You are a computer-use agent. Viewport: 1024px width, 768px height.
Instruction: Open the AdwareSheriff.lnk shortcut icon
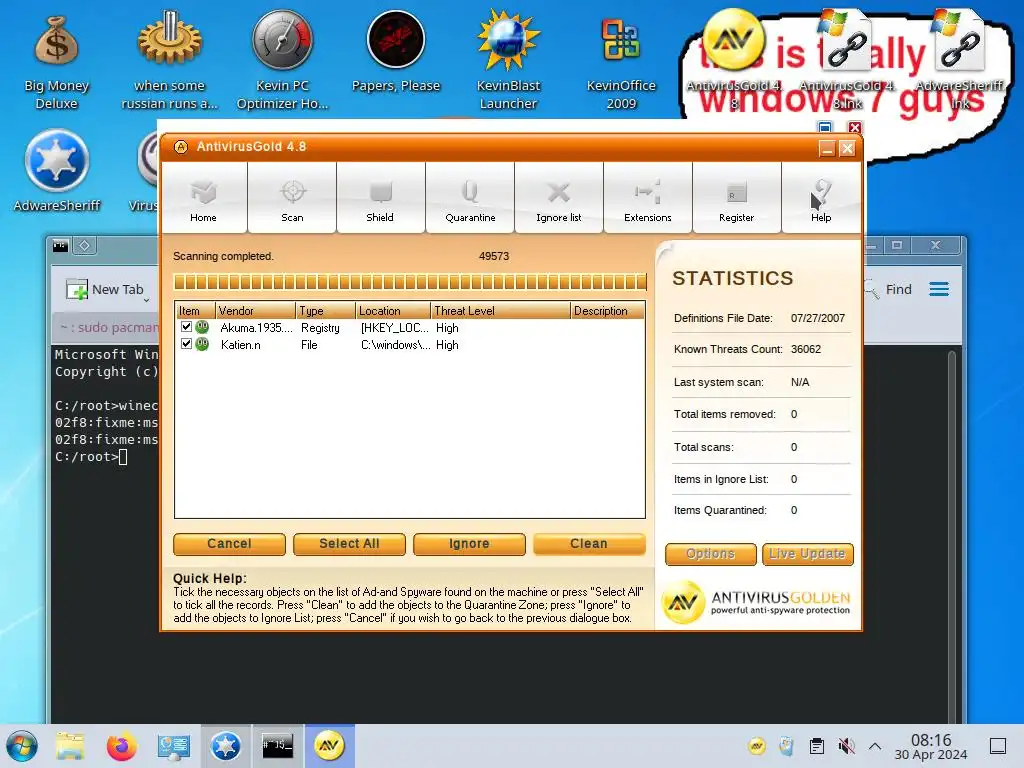click(960, 59)
